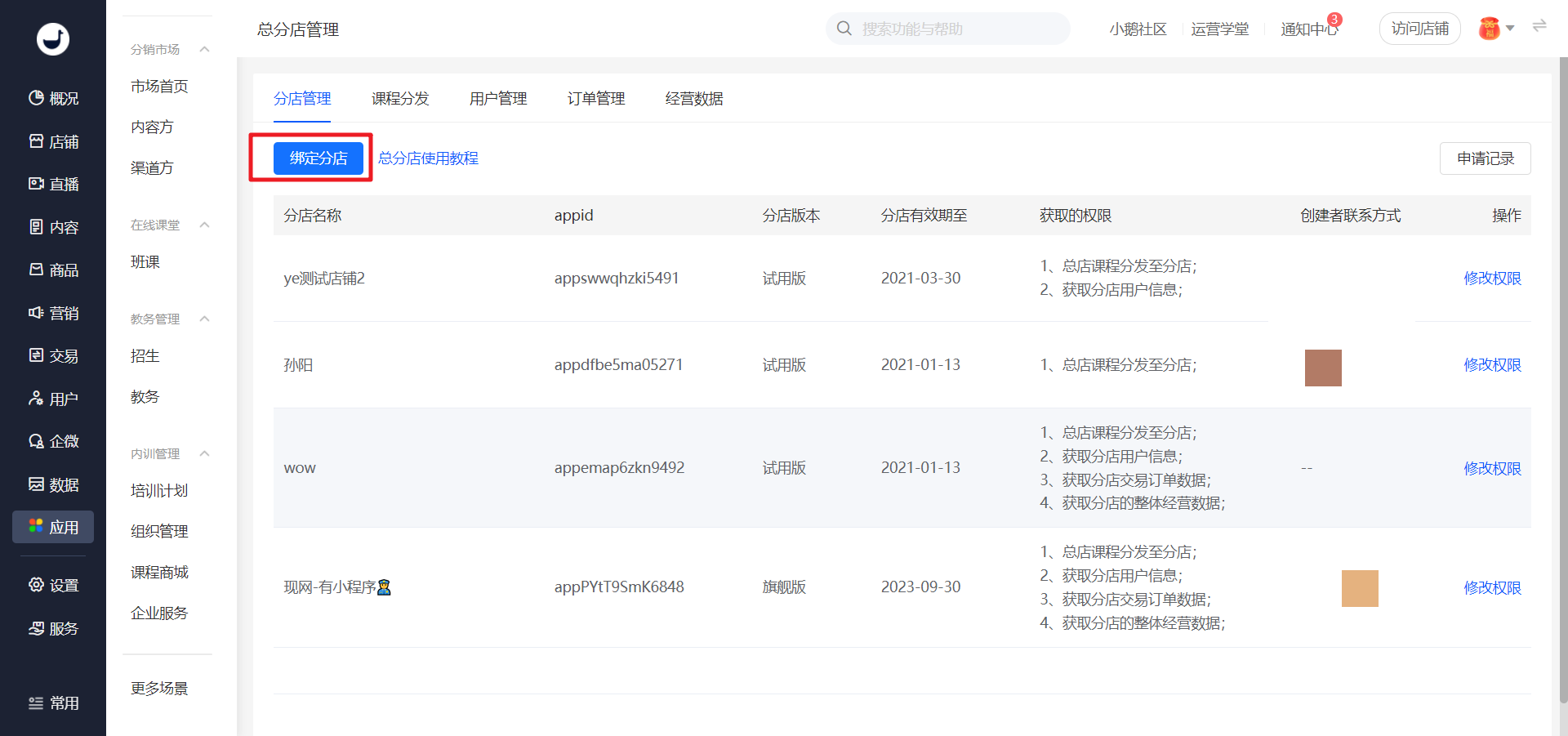
Task: Click the 申请记录 button
Action: coord(1486,158)
